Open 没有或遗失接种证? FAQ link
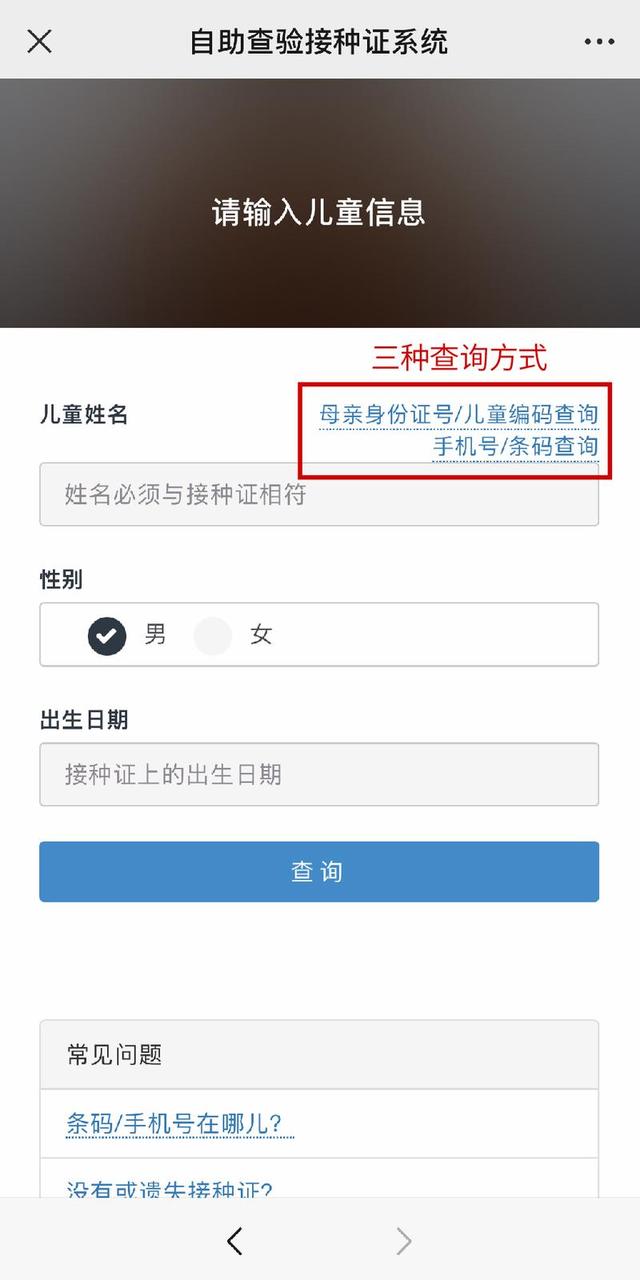The width and height of the screenshot is (640, 1280). coord(169,1188)
